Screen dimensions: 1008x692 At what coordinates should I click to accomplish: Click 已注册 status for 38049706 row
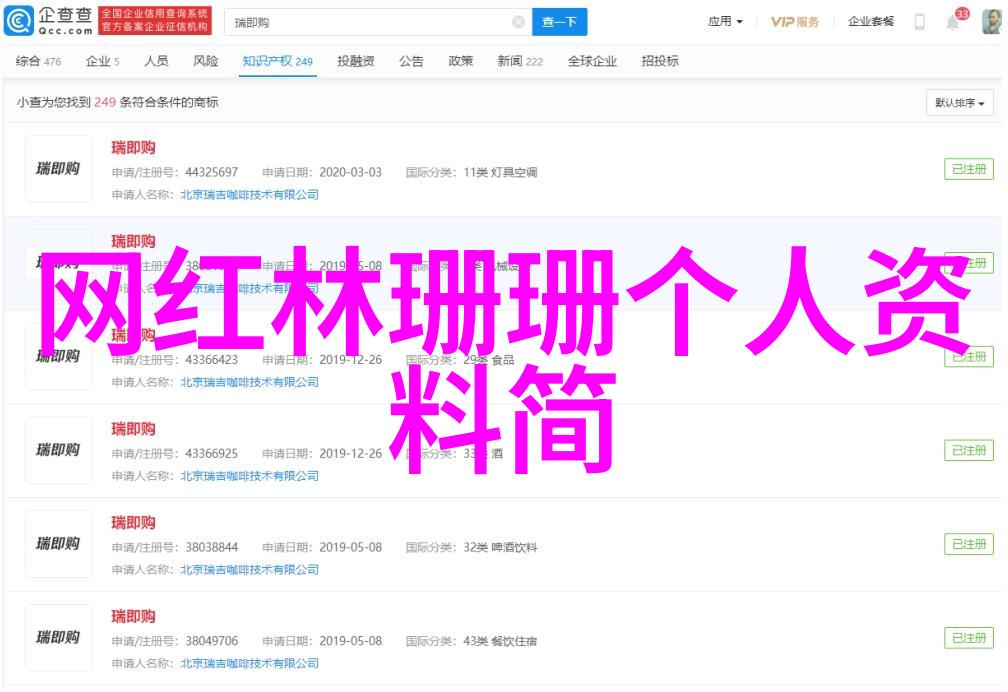[969, 638]
